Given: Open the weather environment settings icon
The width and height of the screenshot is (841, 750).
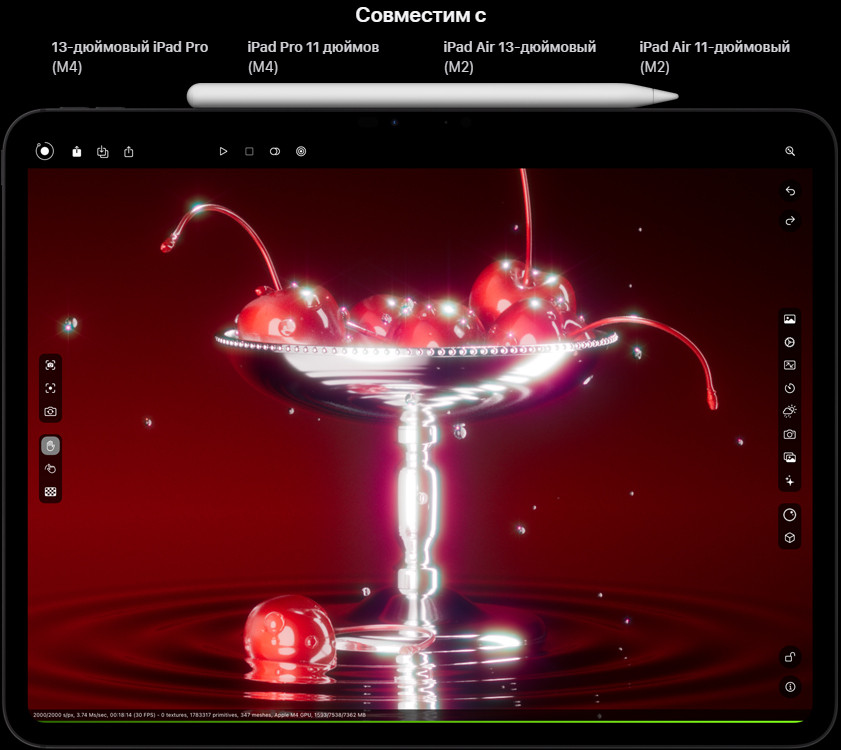Looking at the screenshot, I should click(x=790, y=411).
